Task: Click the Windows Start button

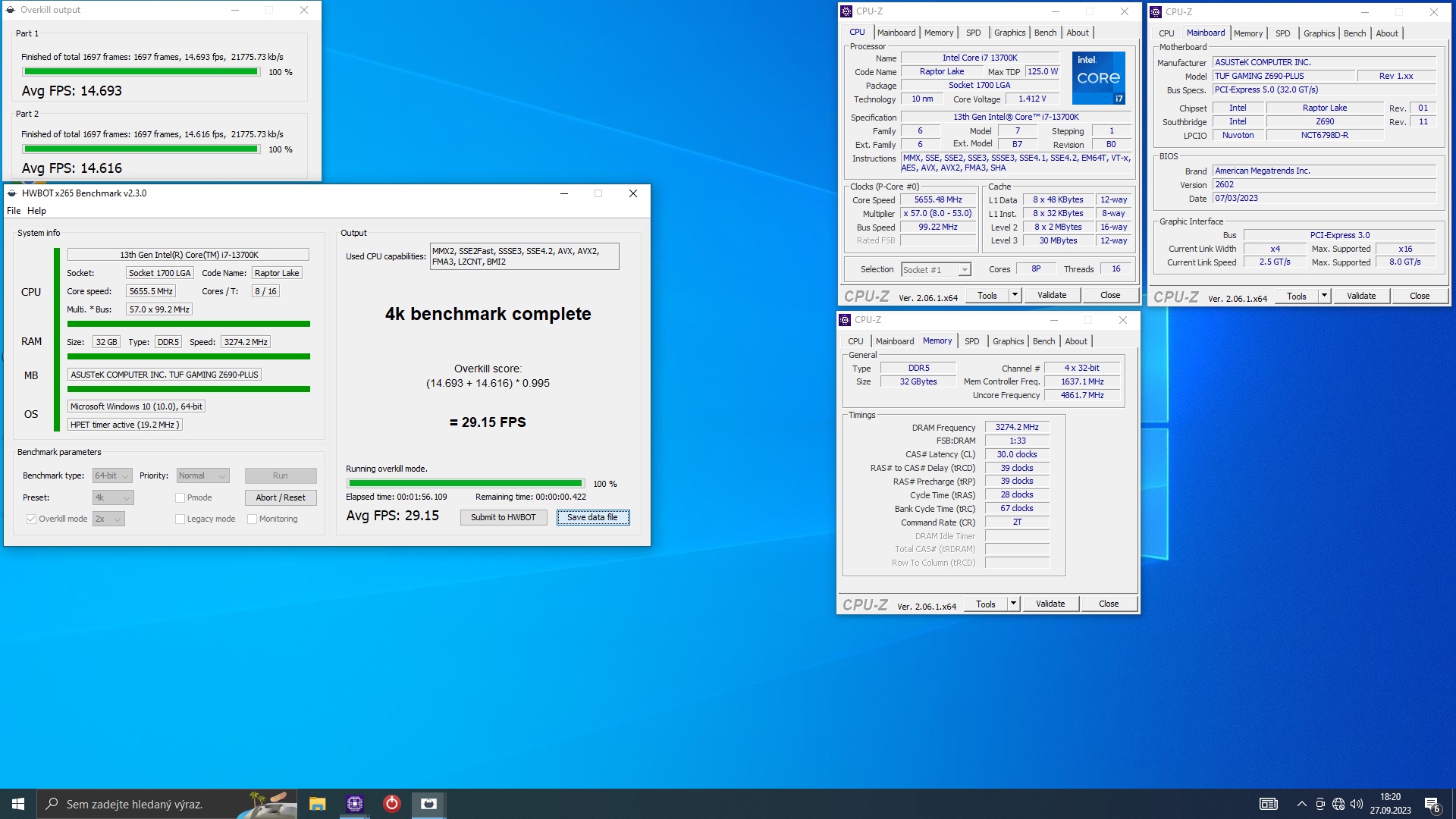Action: [18, 804]
